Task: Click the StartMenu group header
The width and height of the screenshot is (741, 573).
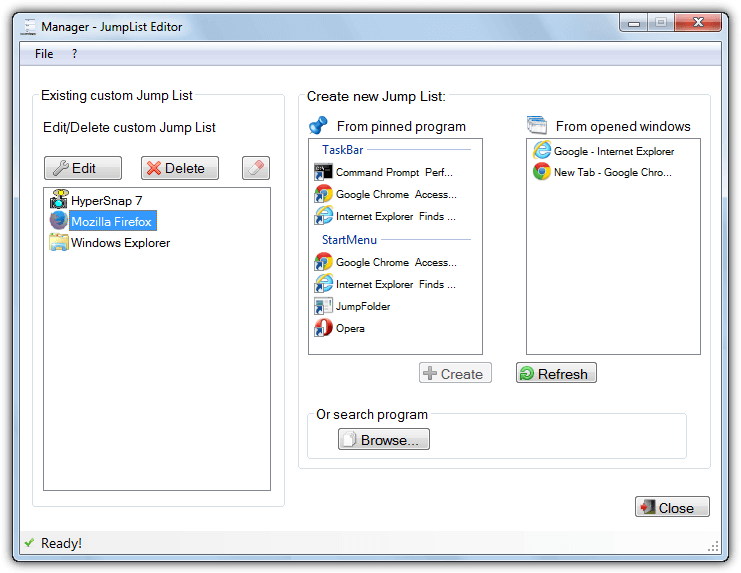Action: (x=349, y=239)
